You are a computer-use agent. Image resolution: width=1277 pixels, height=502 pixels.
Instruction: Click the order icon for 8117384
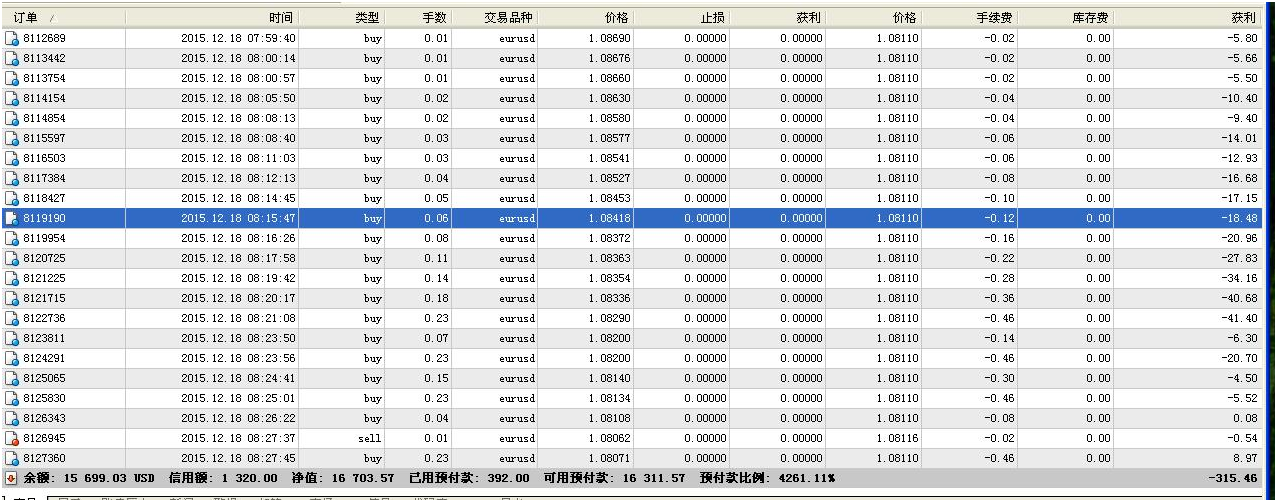pyautogui.click(x=12, y=178)
